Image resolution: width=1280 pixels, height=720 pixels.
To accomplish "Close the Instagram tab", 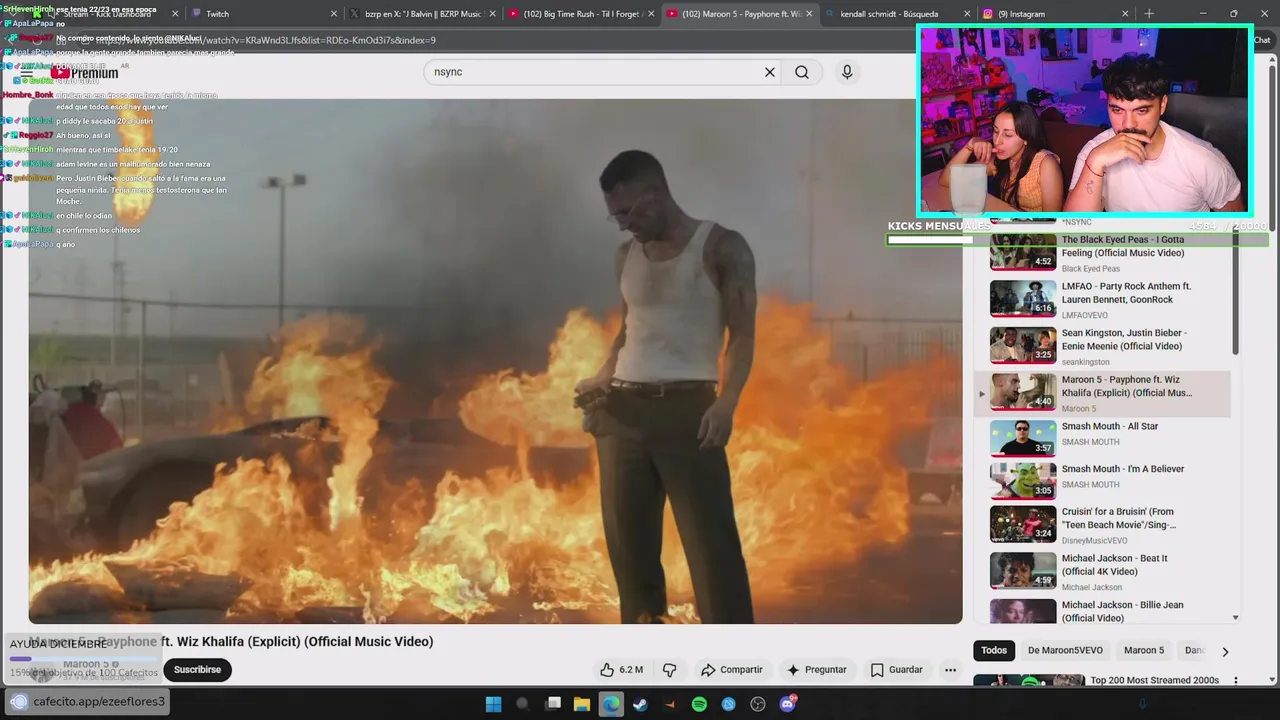I will (1125, 14).
